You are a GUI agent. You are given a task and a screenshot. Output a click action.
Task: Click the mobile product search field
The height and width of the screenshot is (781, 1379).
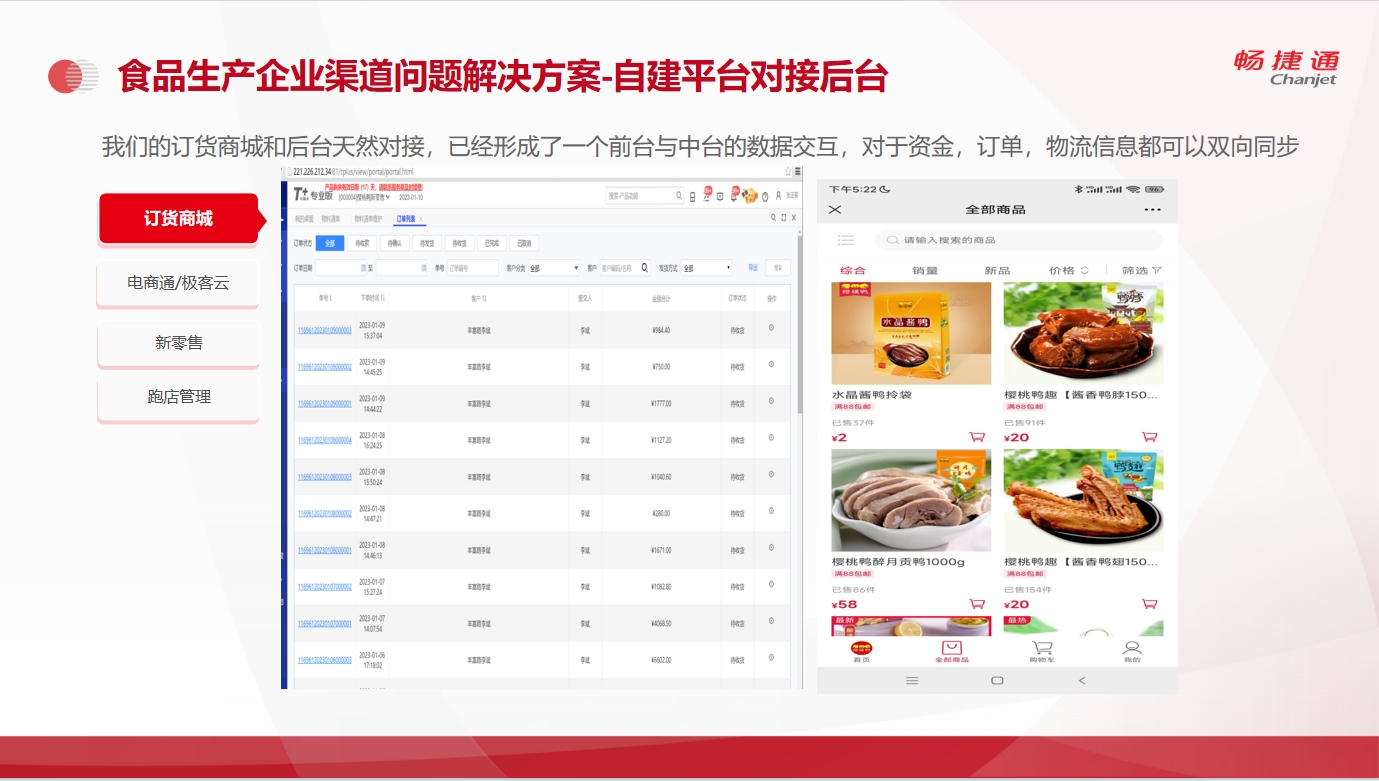click(x=1019, y=240)
